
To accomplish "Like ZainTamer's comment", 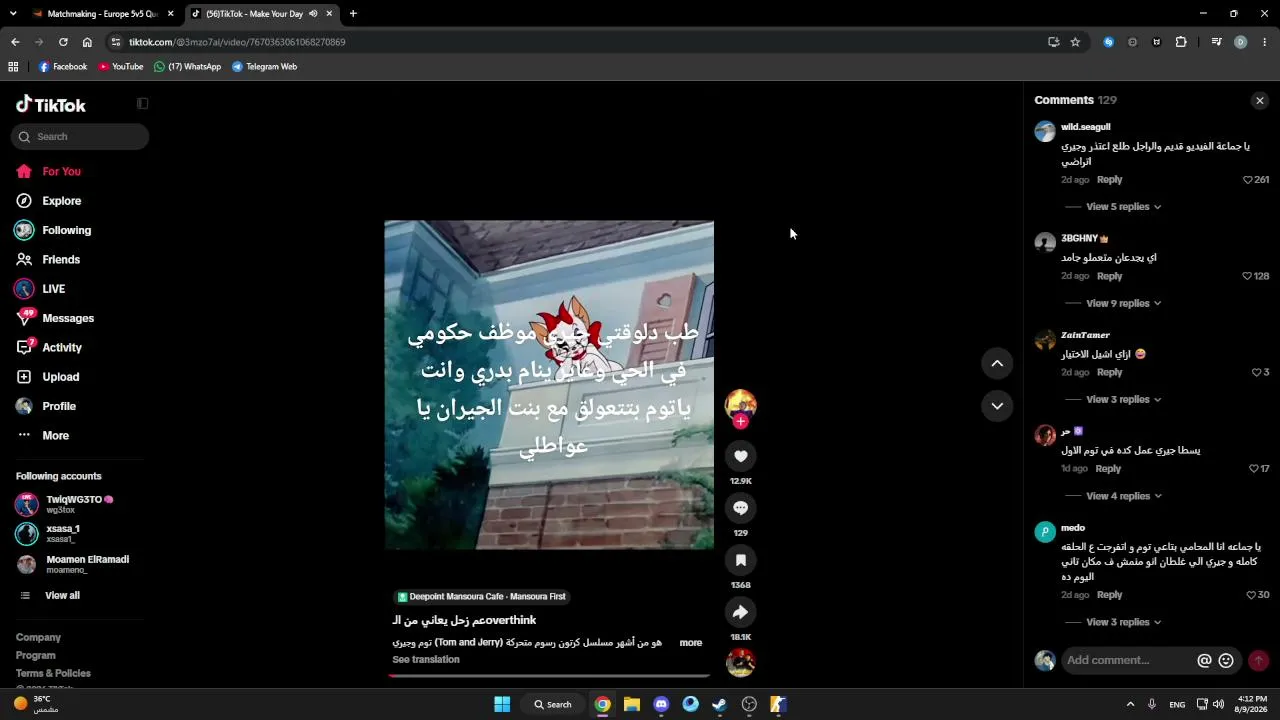I will (x=1257, y=372).
